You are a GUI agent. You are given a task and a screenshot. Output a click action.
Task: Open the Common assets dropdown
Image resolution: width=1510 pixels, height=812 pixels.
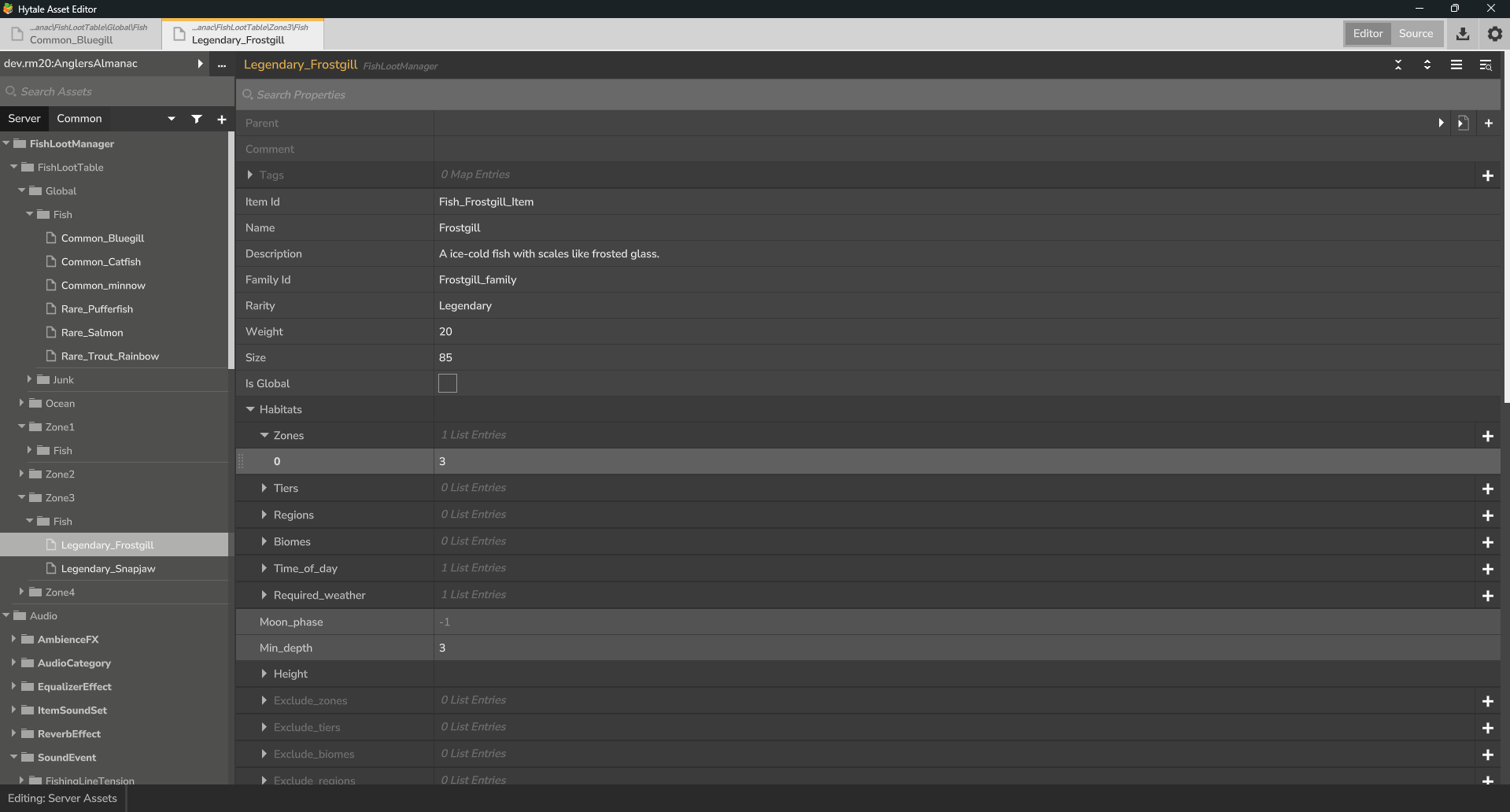tap(171, 119)
